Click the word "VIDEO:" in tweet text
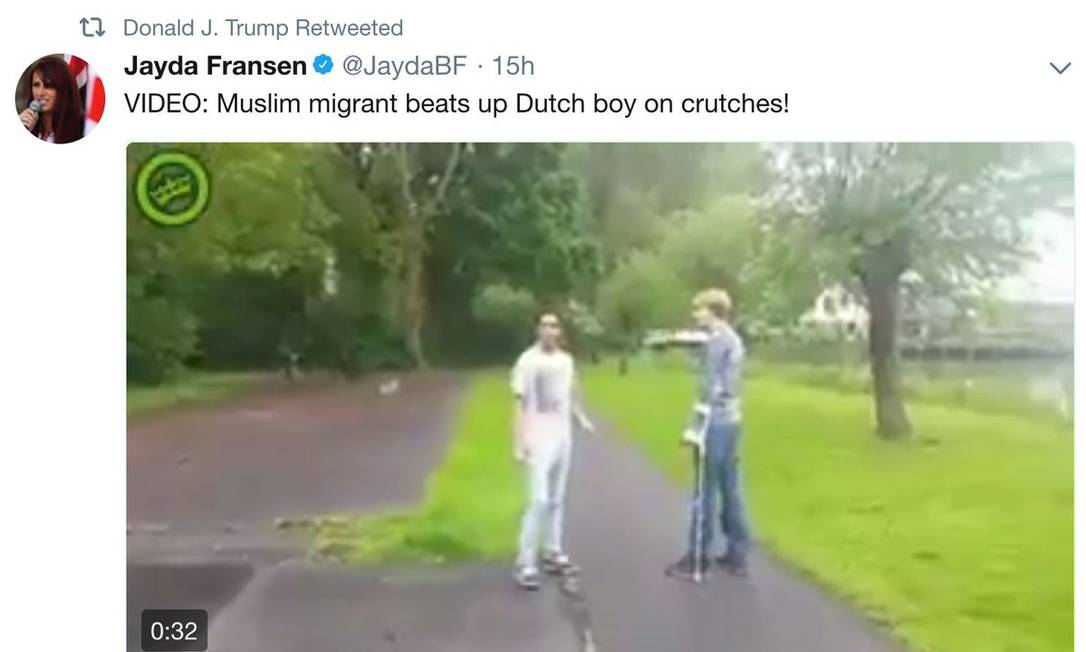Image resolution: width=1086 pixels, height=652 pixels. pyautogui.click(x=166, y=104)
